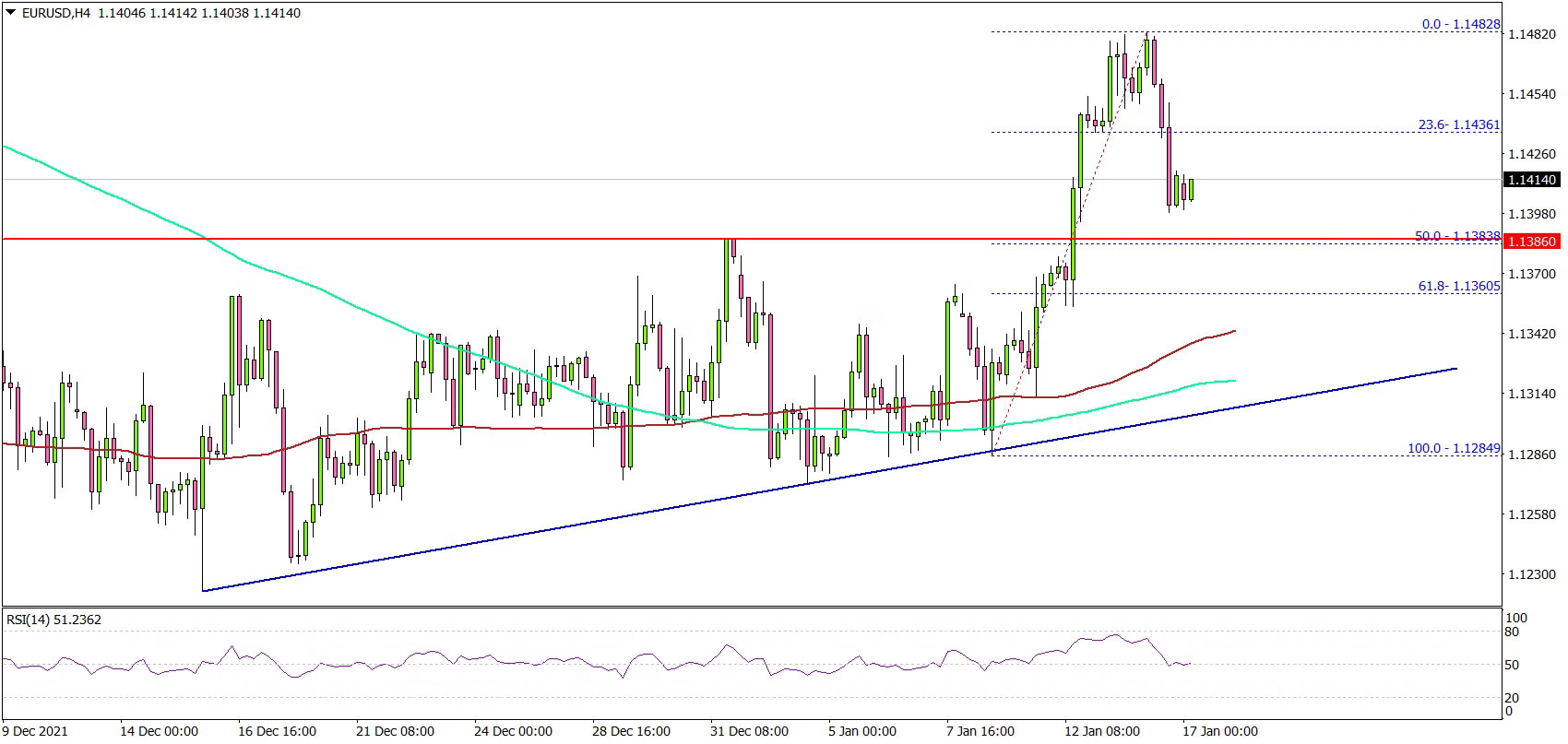This screenshot has height=744, width=1568.
Task: Click the 23.6 - 1.14361 Fibonacci label
Action: (1459, 124)
